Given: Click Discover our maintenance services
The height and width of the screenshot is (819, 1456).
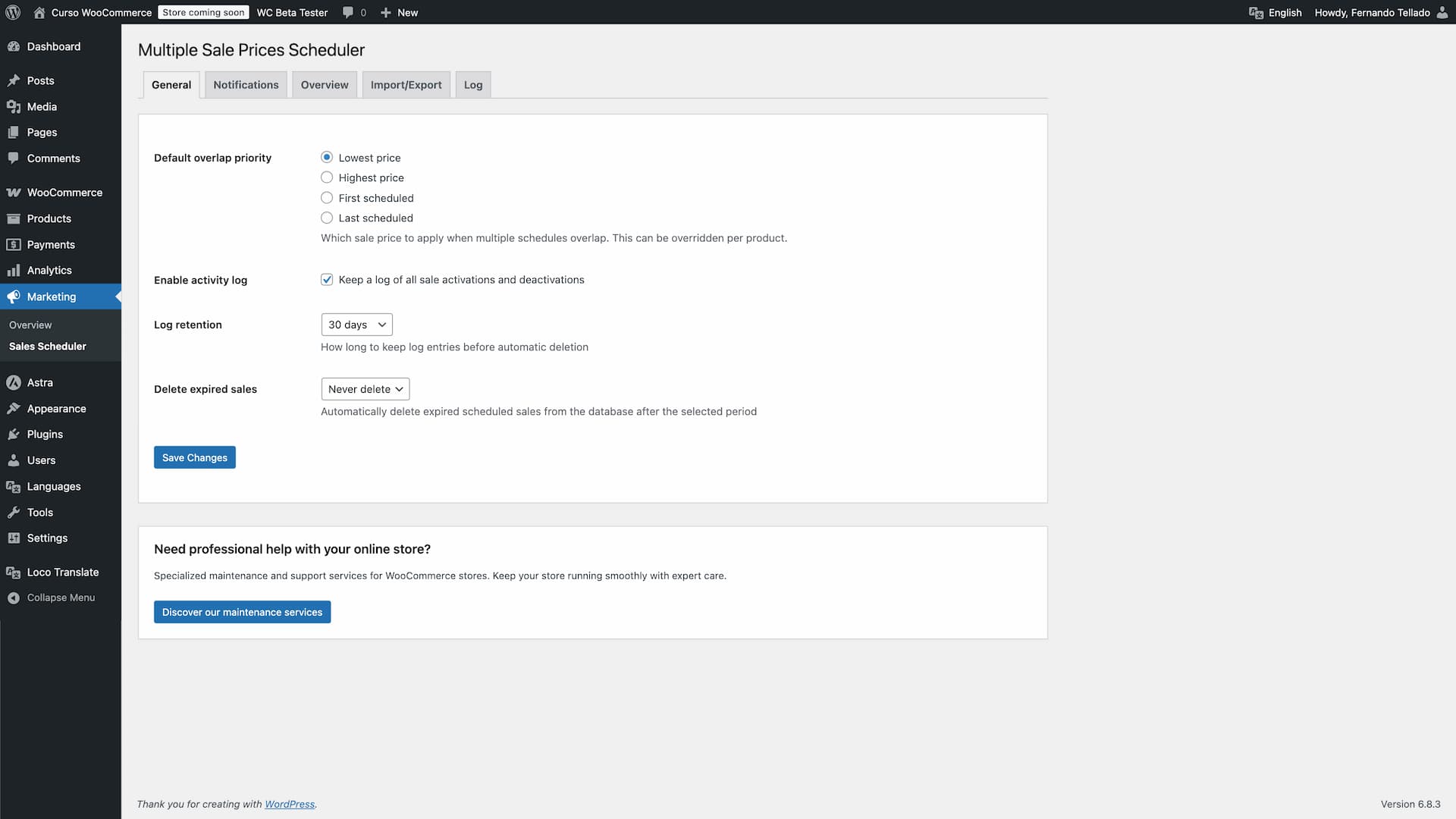Looking at the screenshot, I should point(242,611).
